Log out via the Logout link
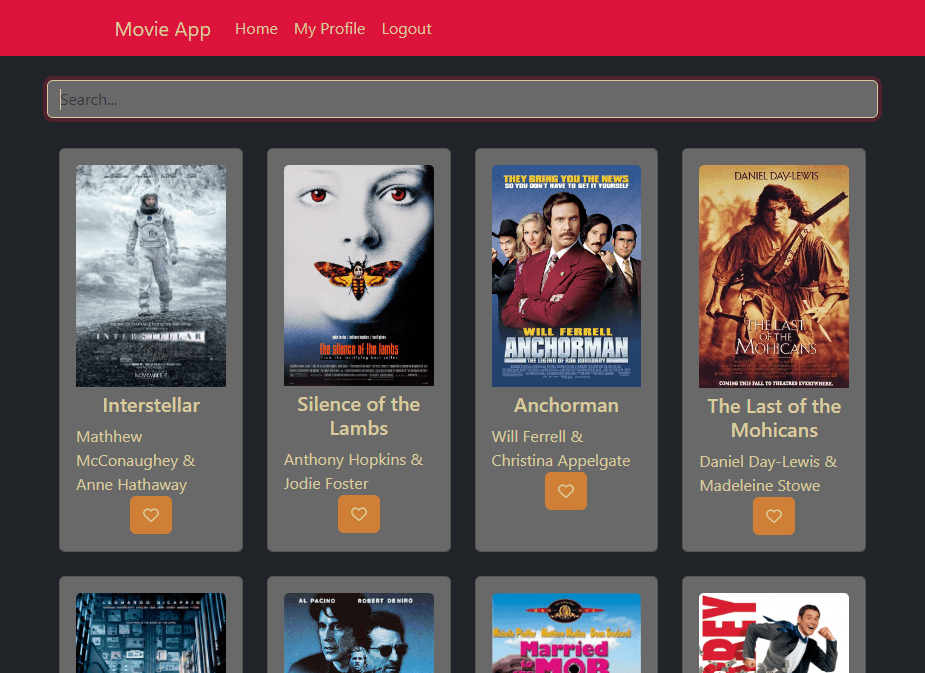 pos(406,29)
